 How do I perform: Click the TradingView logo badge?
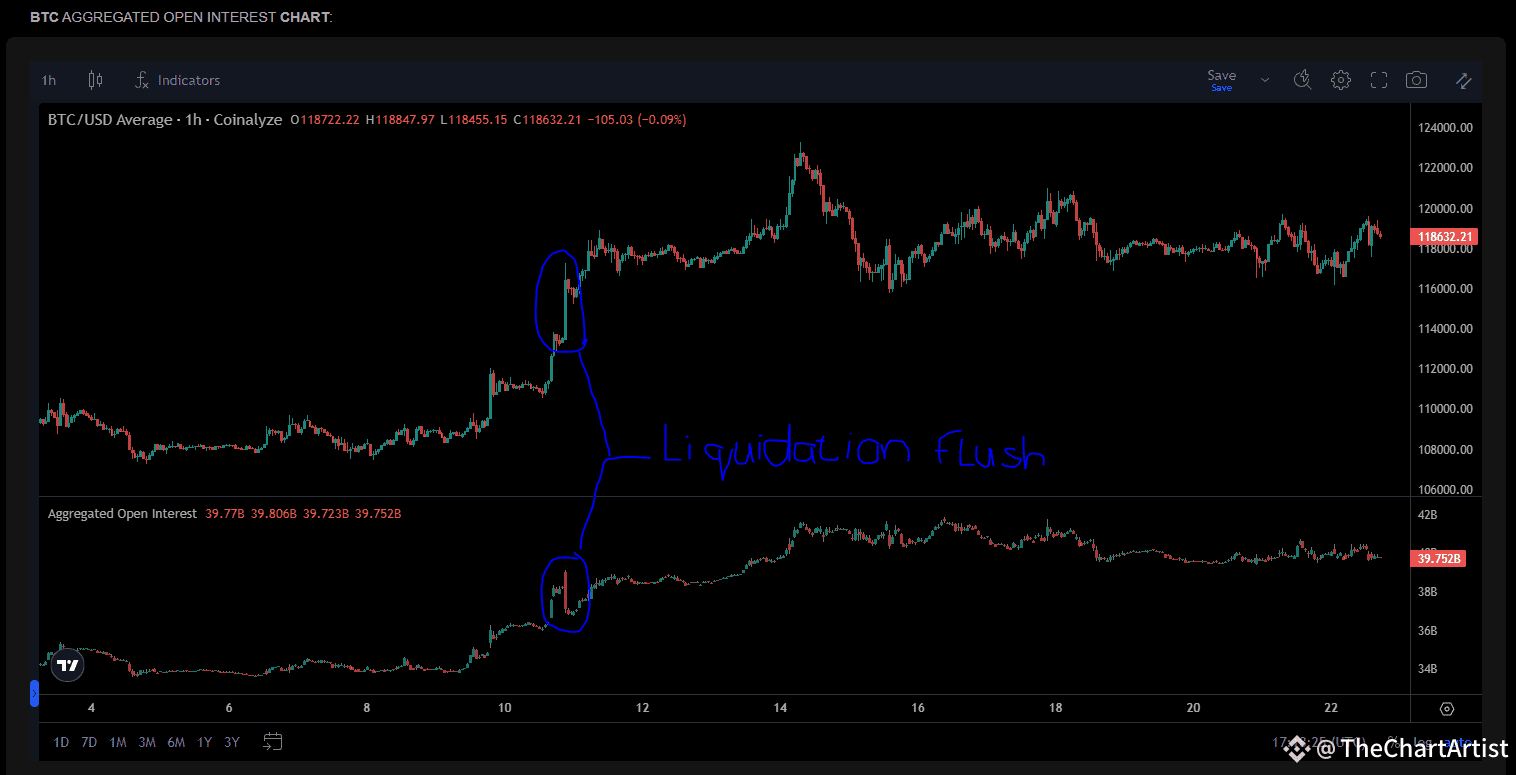click(x=67, y=665)
